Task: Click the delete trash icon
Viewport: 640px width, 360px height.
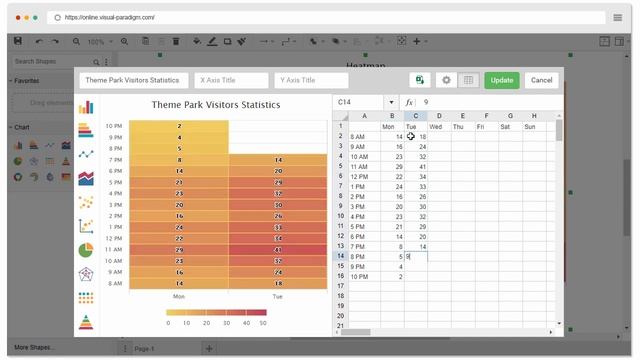Action: point(176,41)
